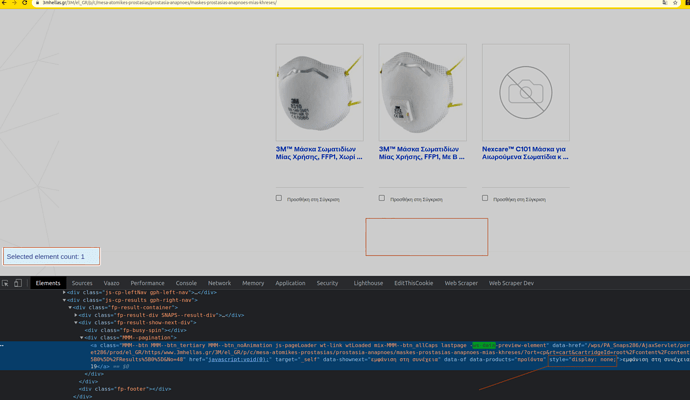Screen dimensions: 690x400
Task: Open Nexcare C101 mask product link
Action: [x=525, y=152]
